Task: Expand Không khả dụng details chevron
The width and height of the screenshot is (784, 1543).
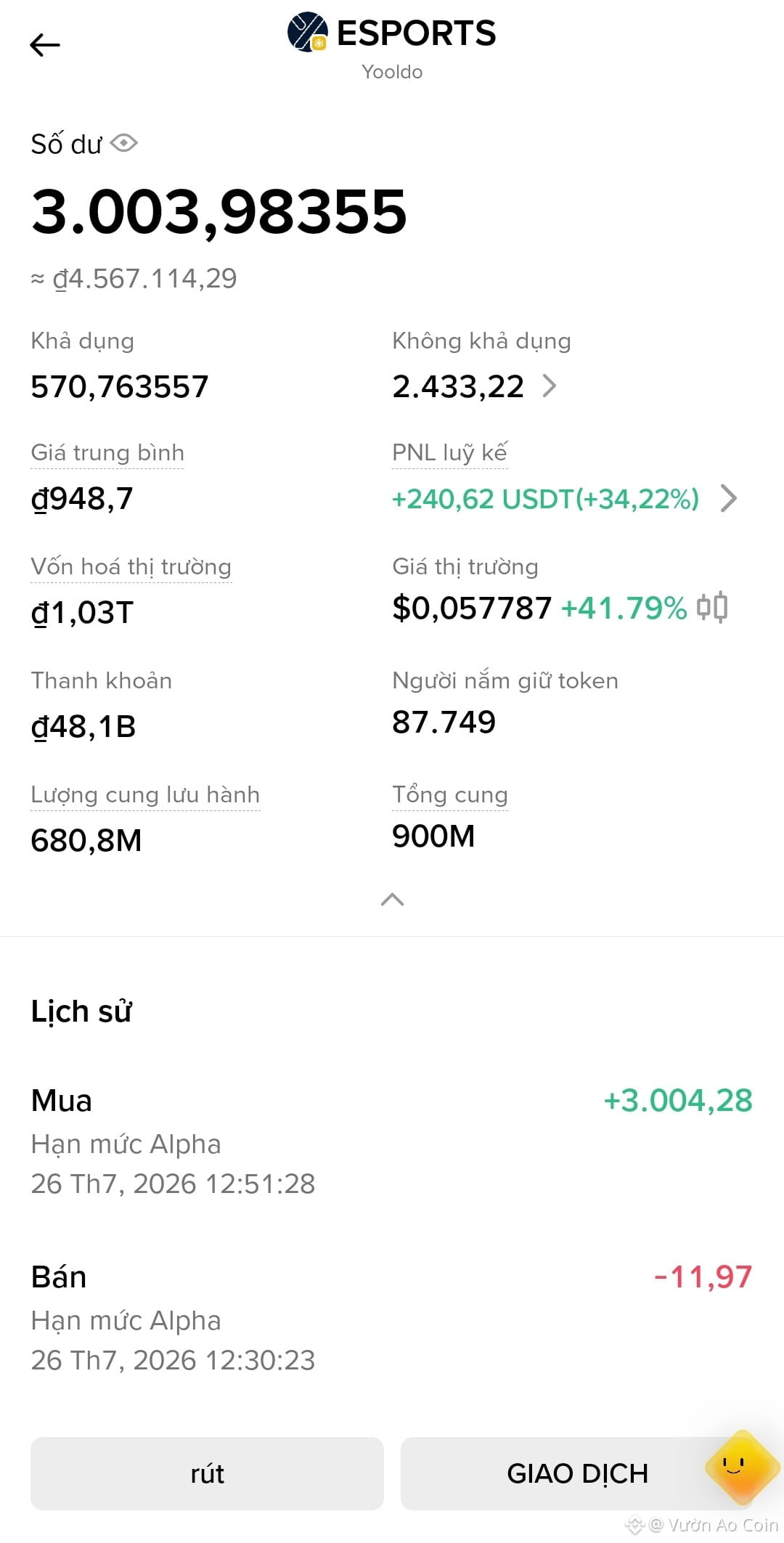Action: coord(550,386)
